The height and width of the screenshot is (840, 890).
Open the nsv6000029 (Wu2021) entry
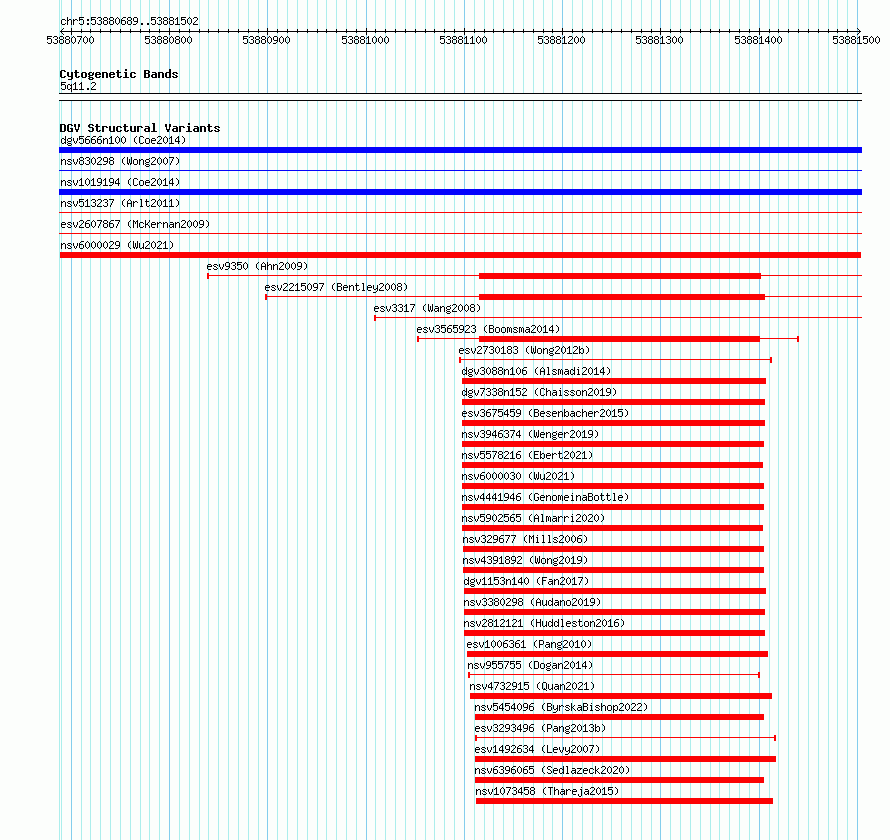117,245
